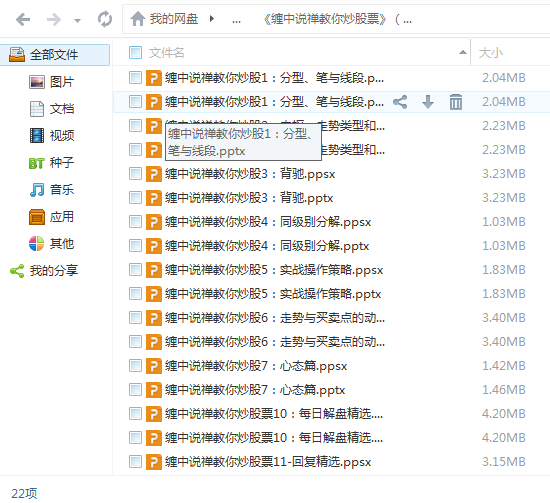Open 我的分享 in the sidebar
The height and width of the screenshot is (503, 550).
pyautogui.click(x=44, y=271)
